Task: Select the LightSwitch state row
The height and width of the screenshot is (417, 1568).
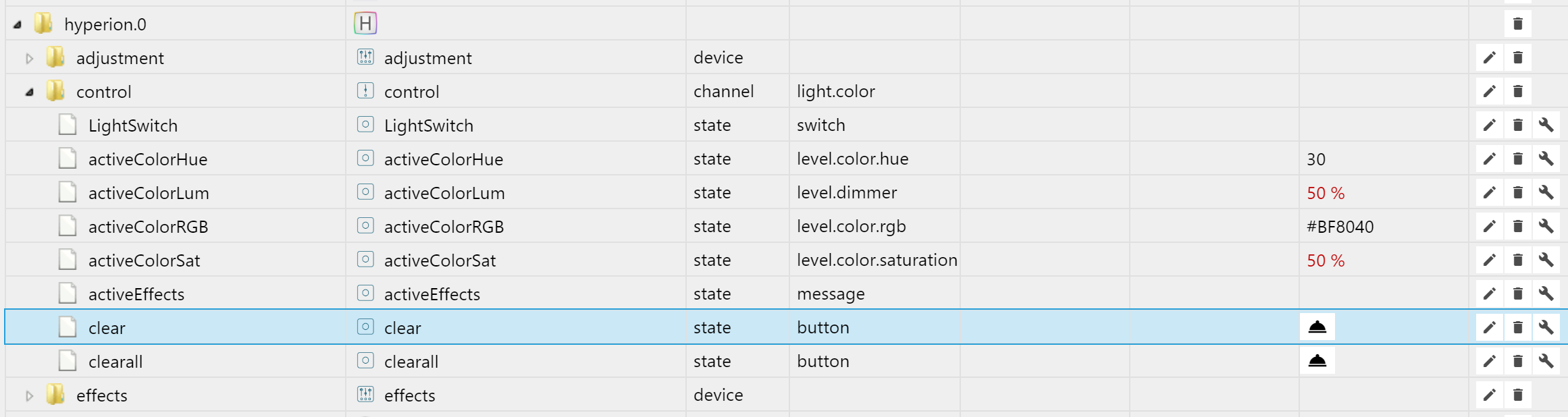Action: 132,126
